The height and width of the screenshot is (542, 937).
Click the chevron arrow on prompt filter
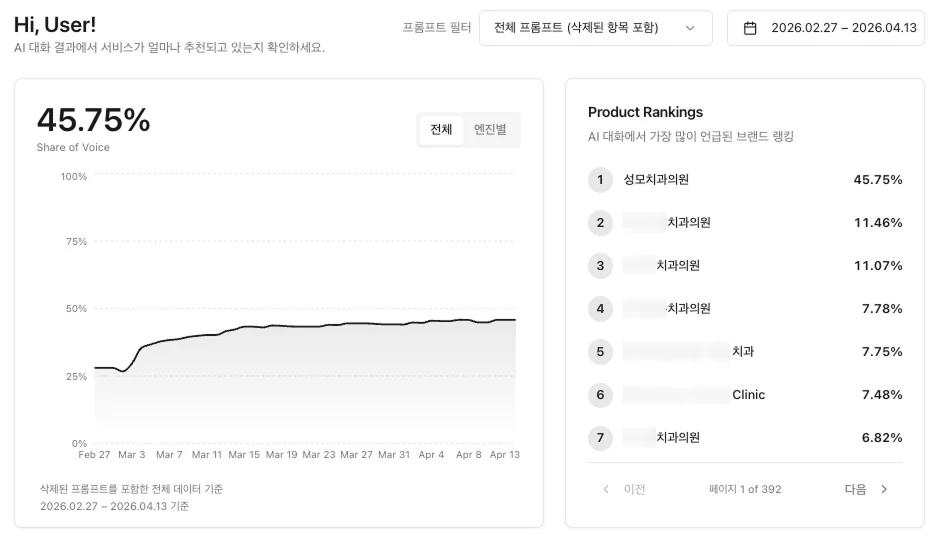[x=690, y=28]
